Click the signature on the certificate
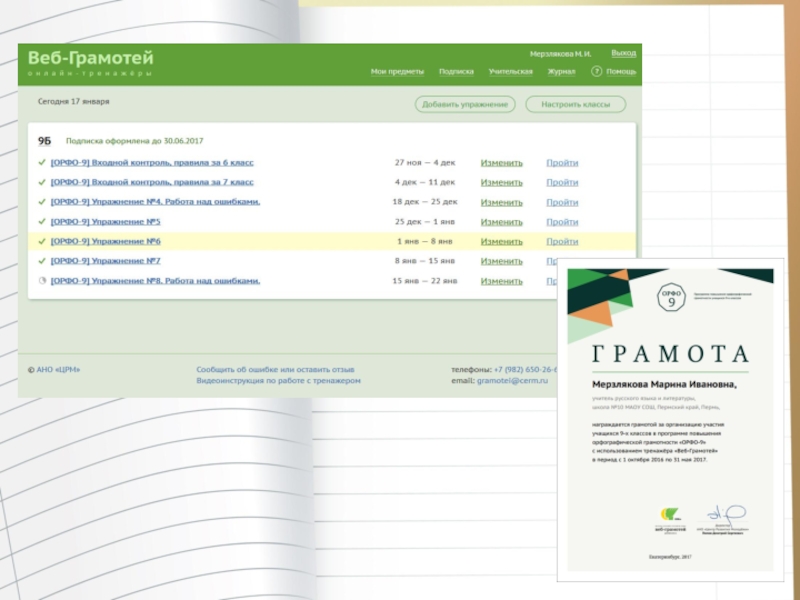The height and width of the screenshot is (600, 800). coord(726,515)
